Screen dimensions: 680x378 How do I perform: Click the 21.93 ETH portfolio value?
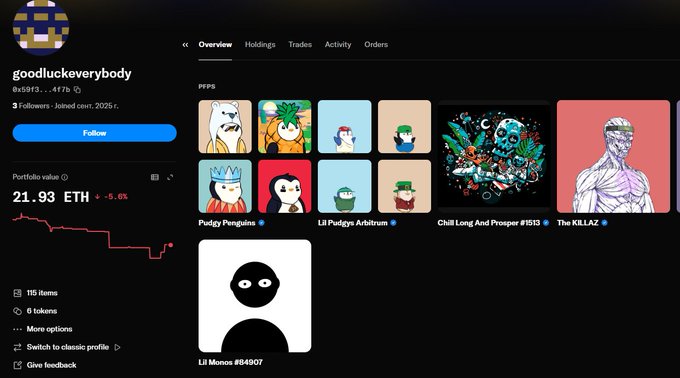[x=51, y=197]
